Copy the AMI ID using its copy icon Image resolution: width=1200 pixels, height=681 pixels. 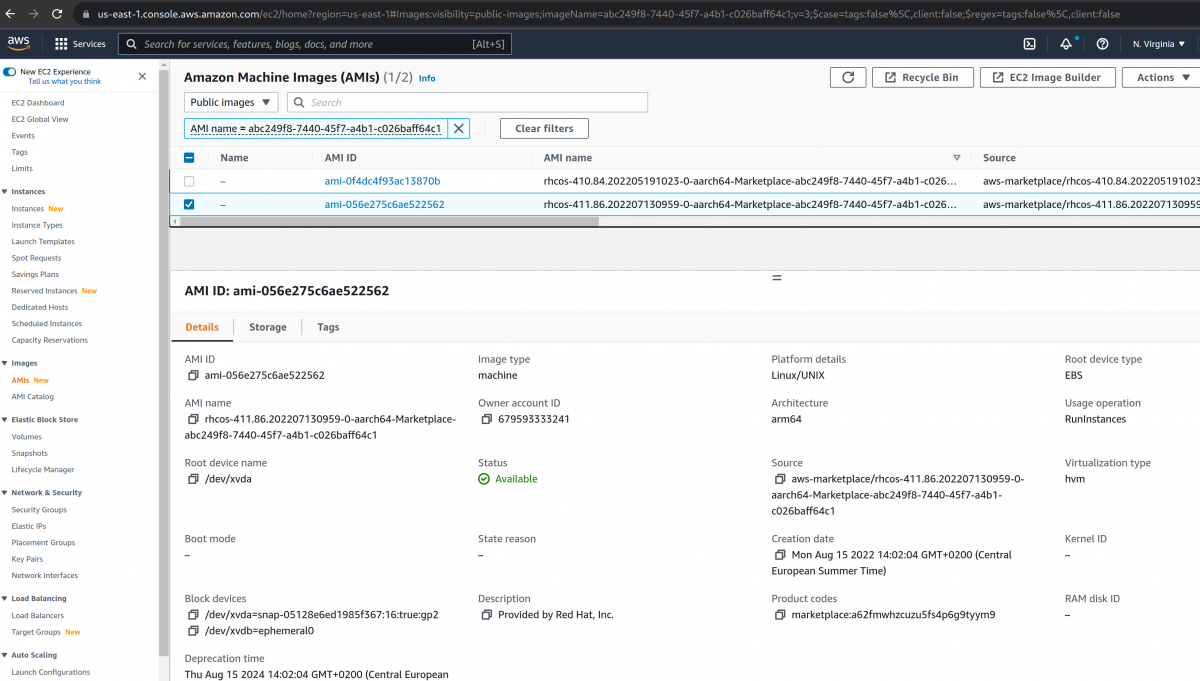point(191,375)
